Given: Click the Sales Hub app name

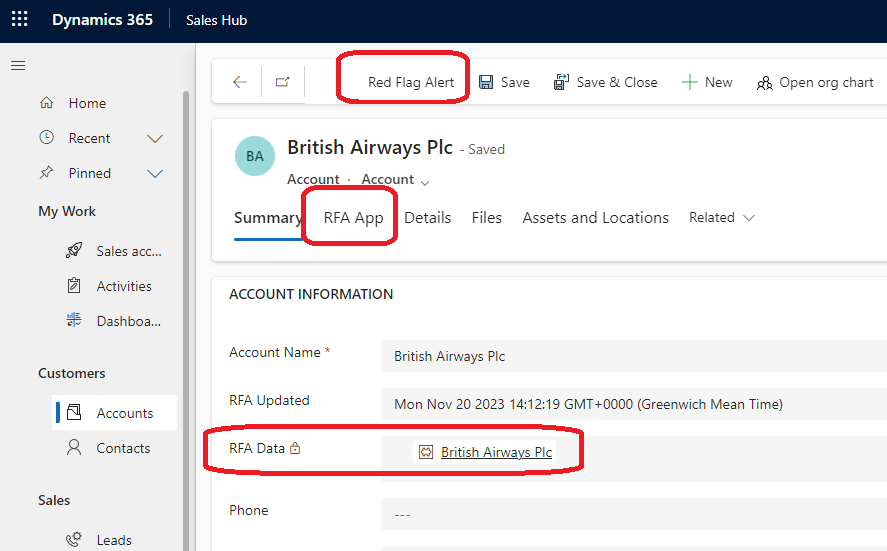Looking at the screenshot, I should click(x=217, y=20).
